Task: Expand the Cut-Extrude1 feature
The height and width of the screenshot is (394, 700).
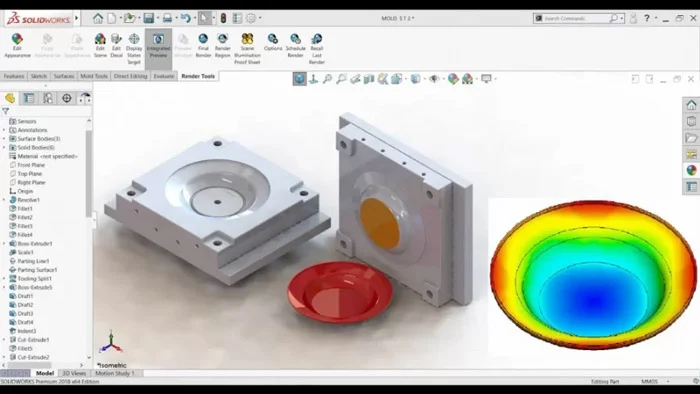Action: (4, 340)
